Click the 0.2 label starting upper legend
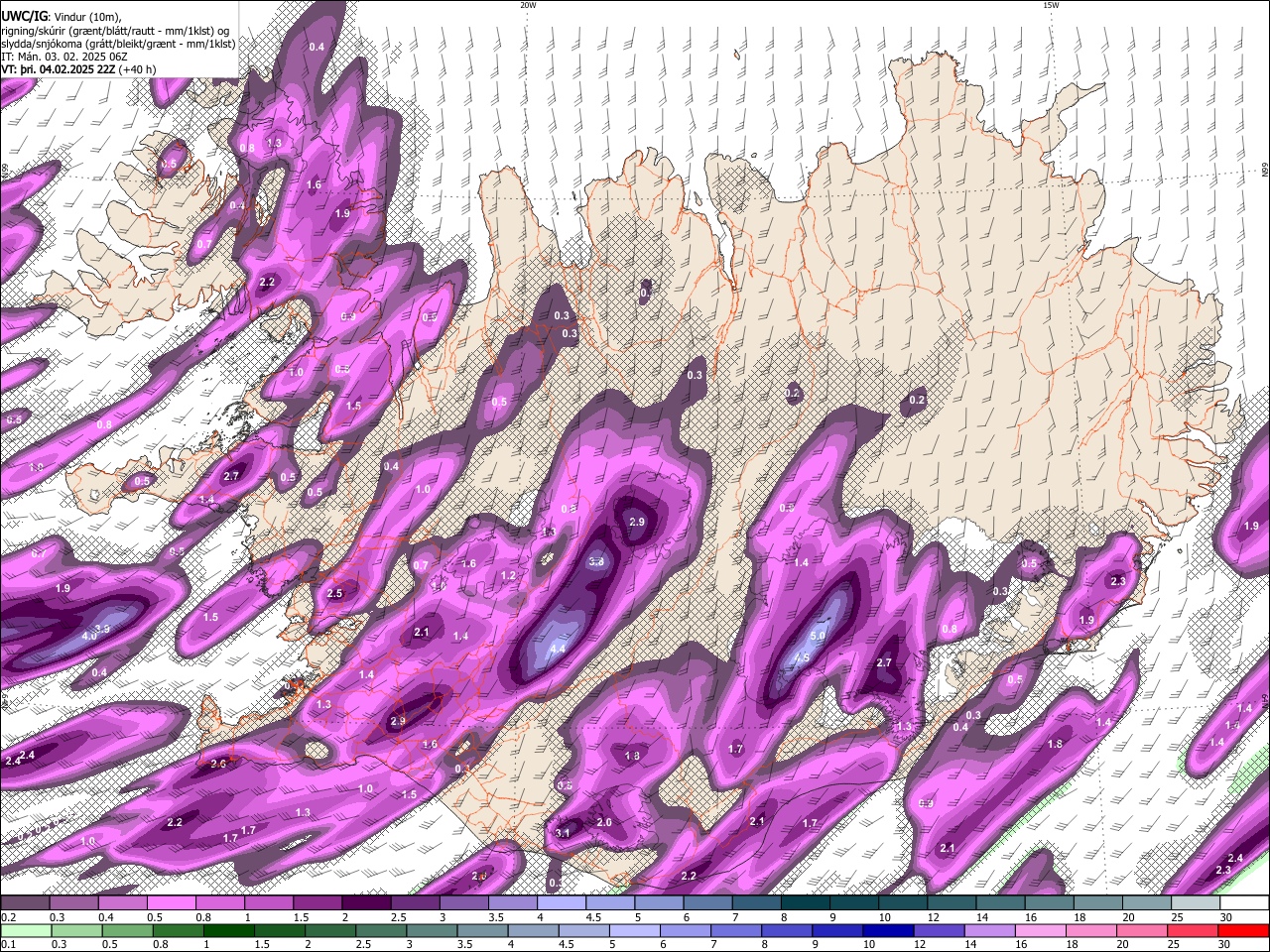This screenshot has height=952, width=1270. (x=7, y=917)
